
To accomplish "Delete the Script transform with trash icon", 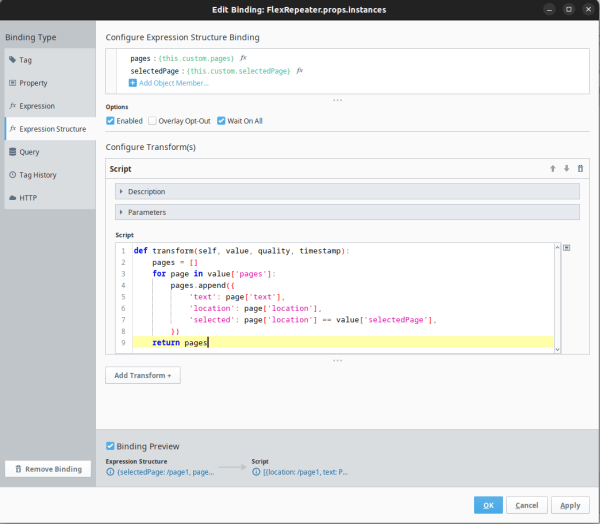I will point(580,169).
